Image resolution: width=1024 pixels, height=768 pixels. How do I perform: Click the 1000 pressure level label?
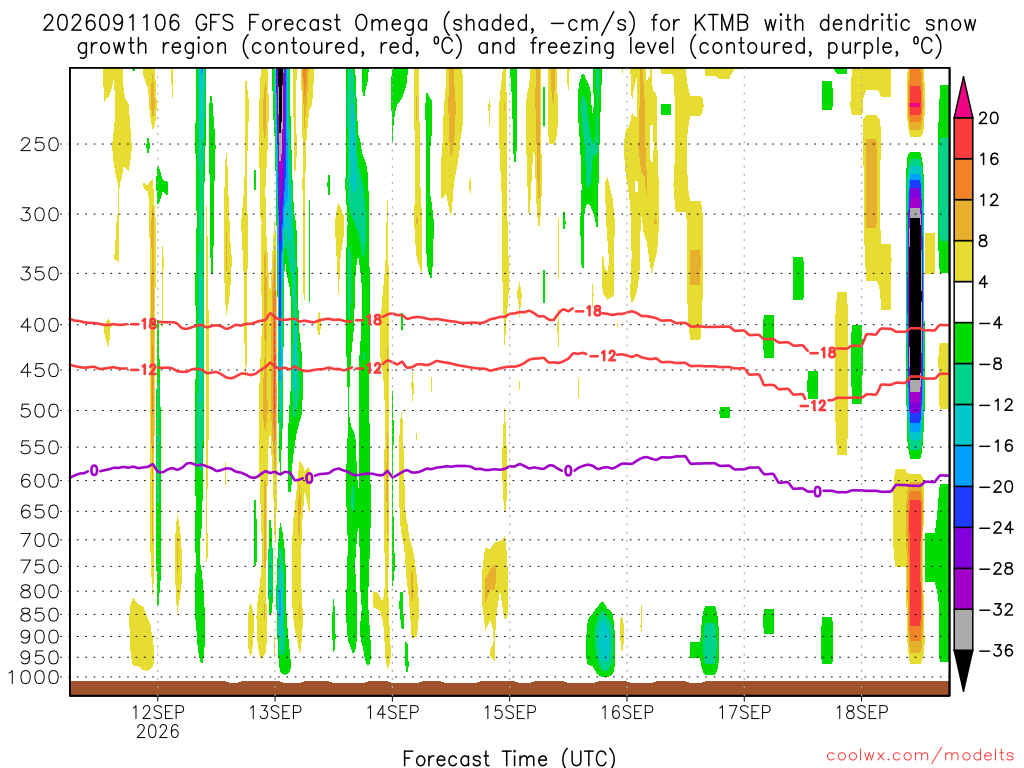pos(35,678)
